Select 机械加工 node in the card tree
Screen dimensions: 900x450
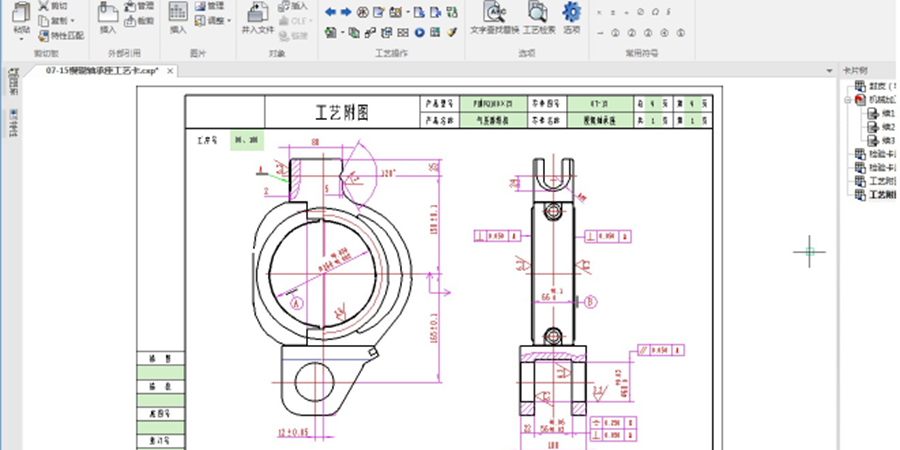tap(875, 100)
